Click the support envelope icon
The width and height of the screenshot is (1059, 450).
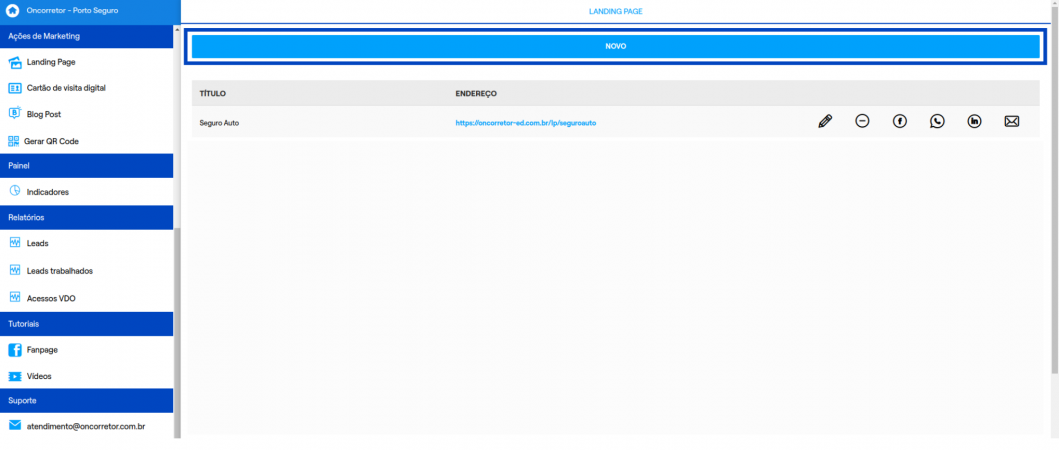click(15, 426)
